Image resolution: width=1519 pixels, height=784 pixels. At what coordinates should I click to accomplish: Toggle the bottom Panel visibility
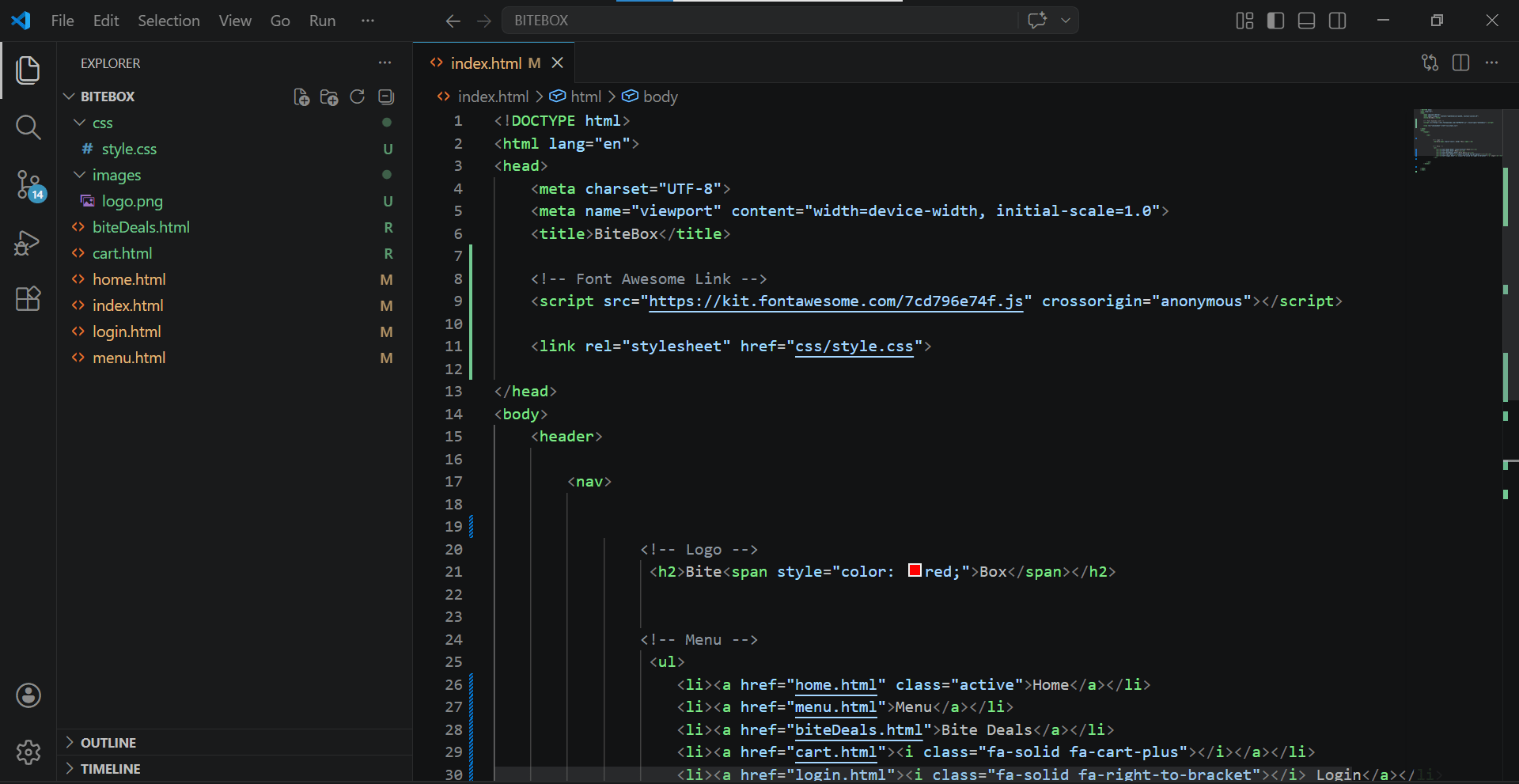click(1307, 21)
